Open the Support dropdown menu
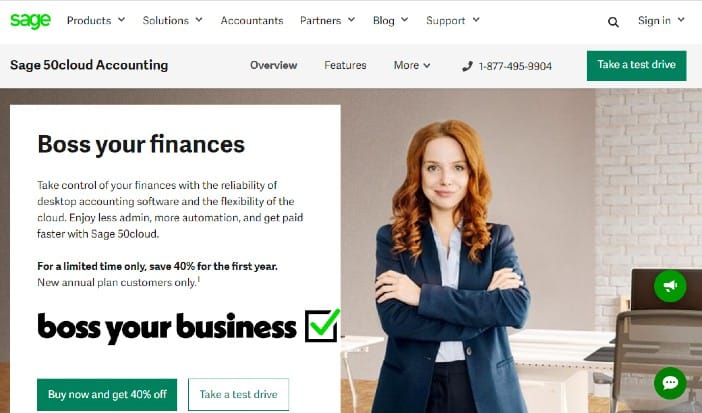This screenshot has height=413, width=702. tap(453, 21)
